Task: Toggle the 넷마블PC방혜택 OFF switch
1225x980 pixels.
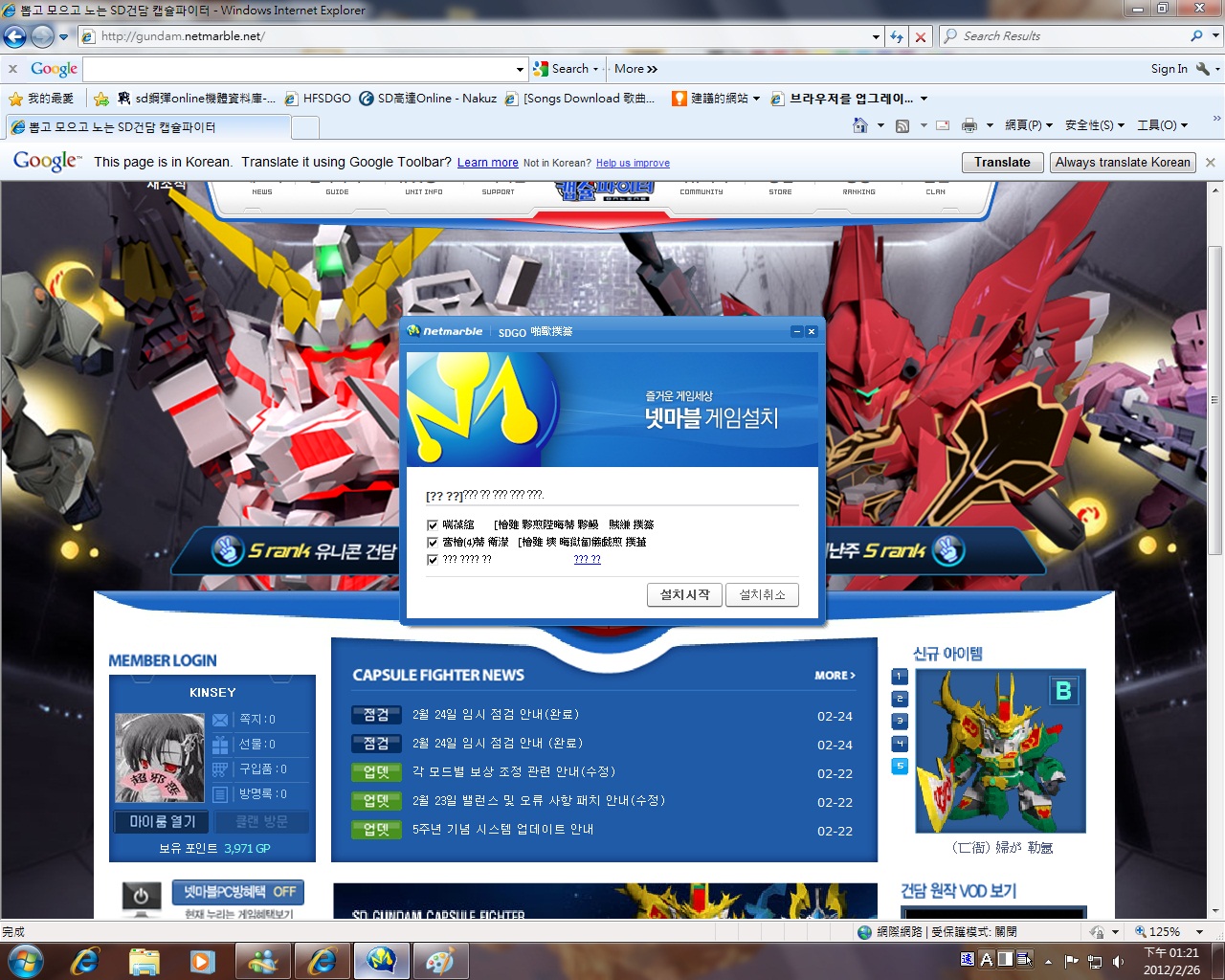Action: coord(238,892)
